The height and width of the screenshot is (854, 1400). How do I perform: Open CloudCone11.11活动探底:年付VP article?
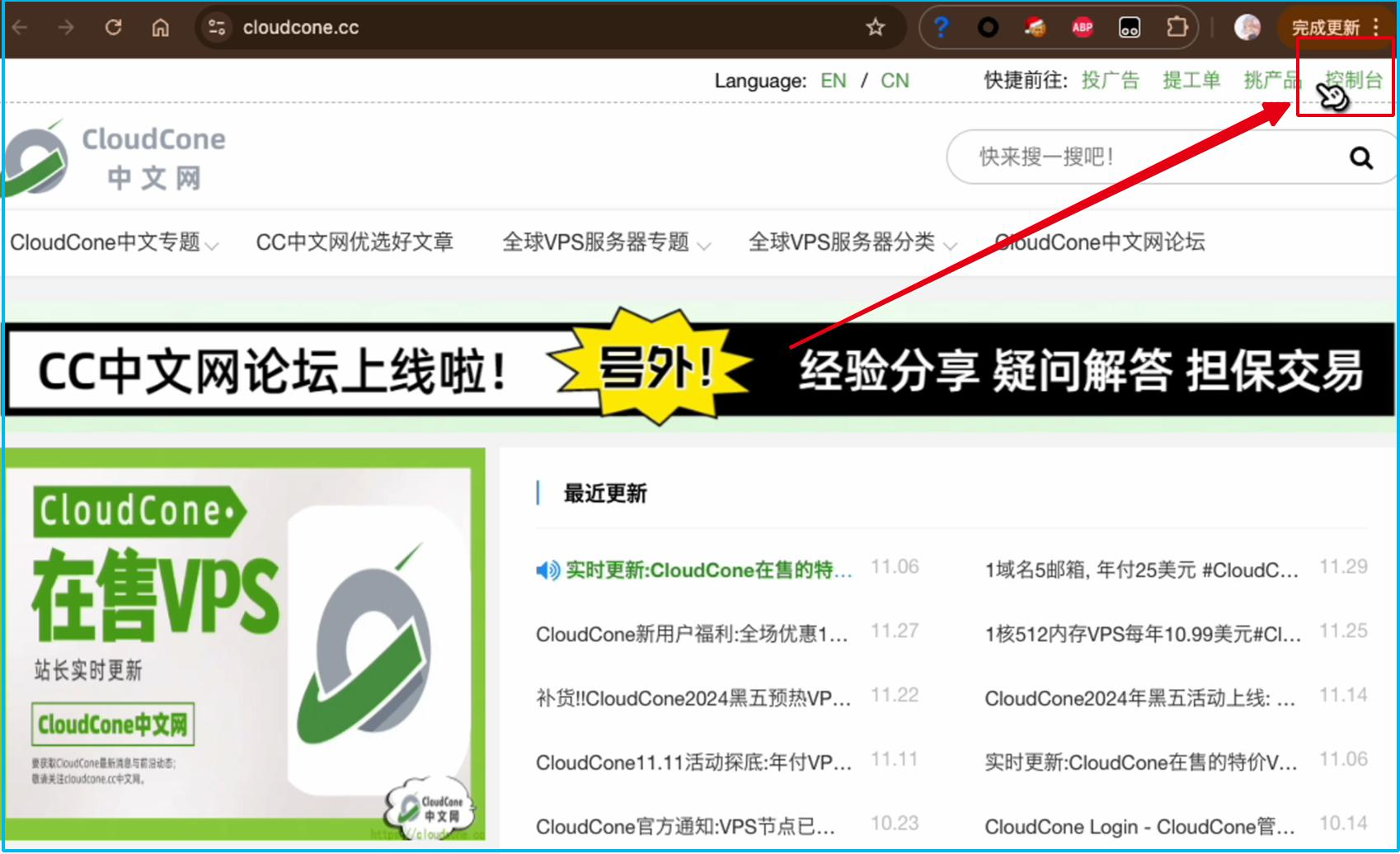(694, 763)
